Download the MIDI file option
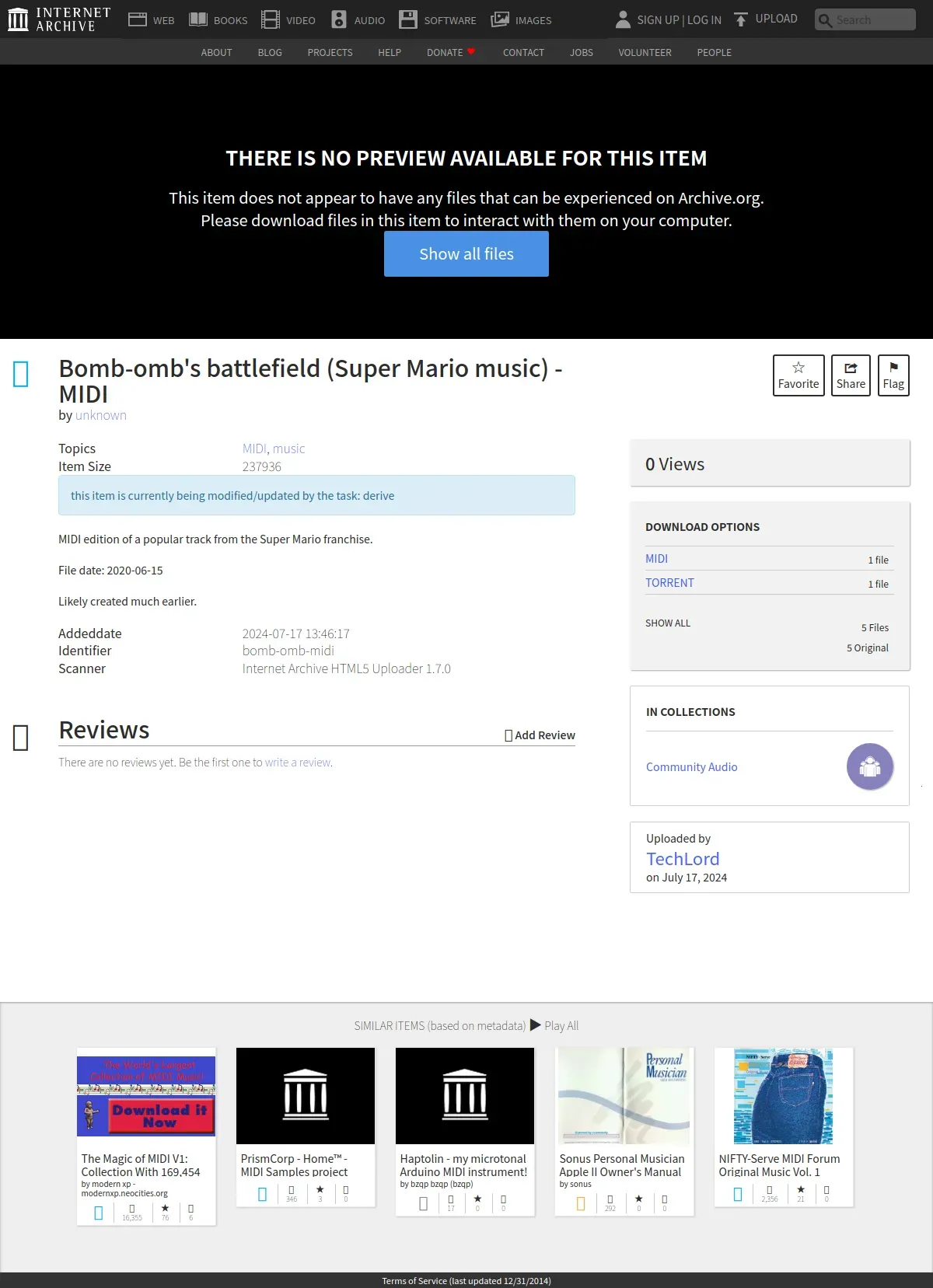Screen dimensions: 933x1288 [x=656, y=559]
